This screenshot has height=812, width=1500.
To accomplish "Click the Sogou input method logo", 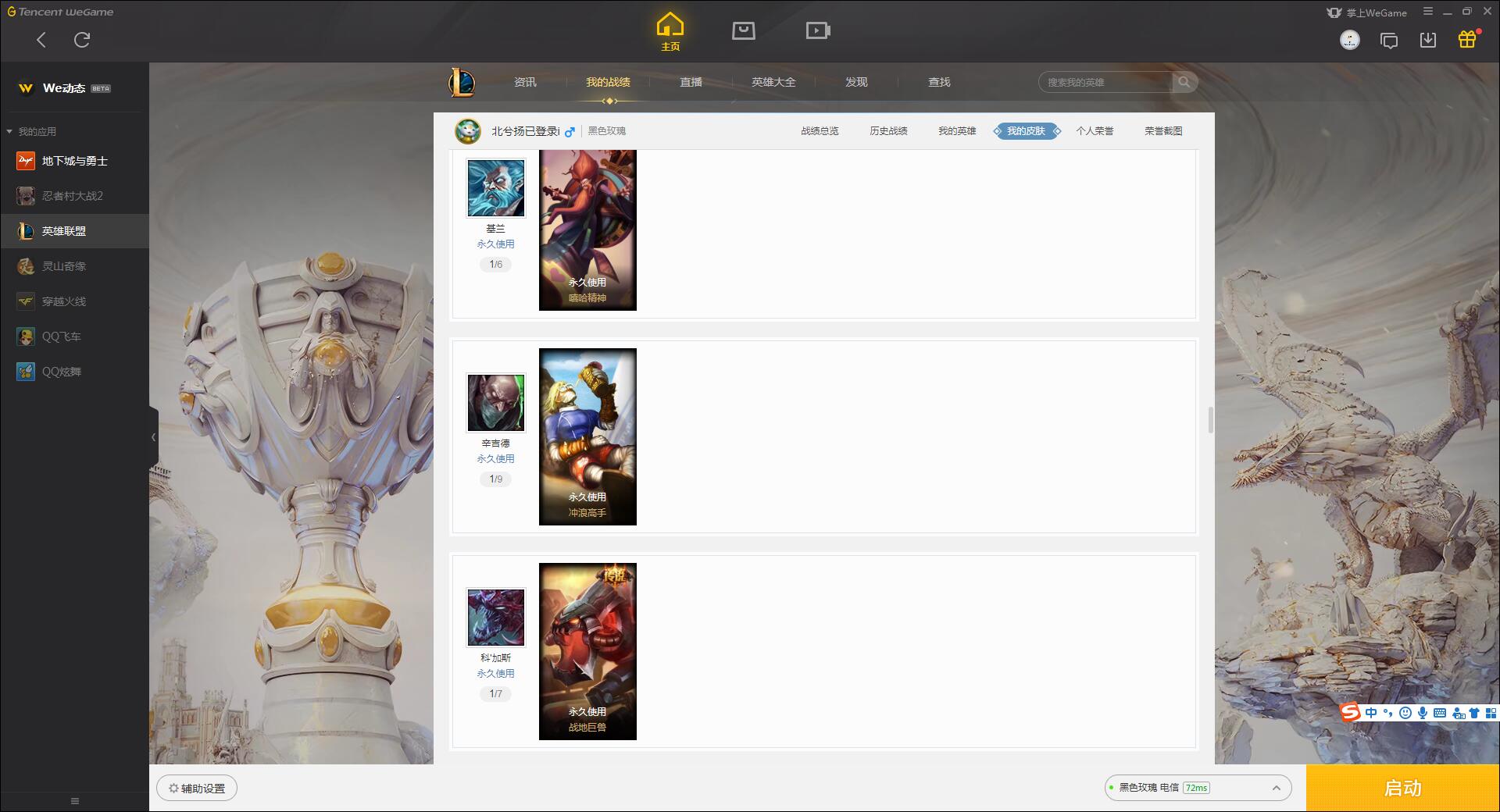I will [x=1351, y=712].
